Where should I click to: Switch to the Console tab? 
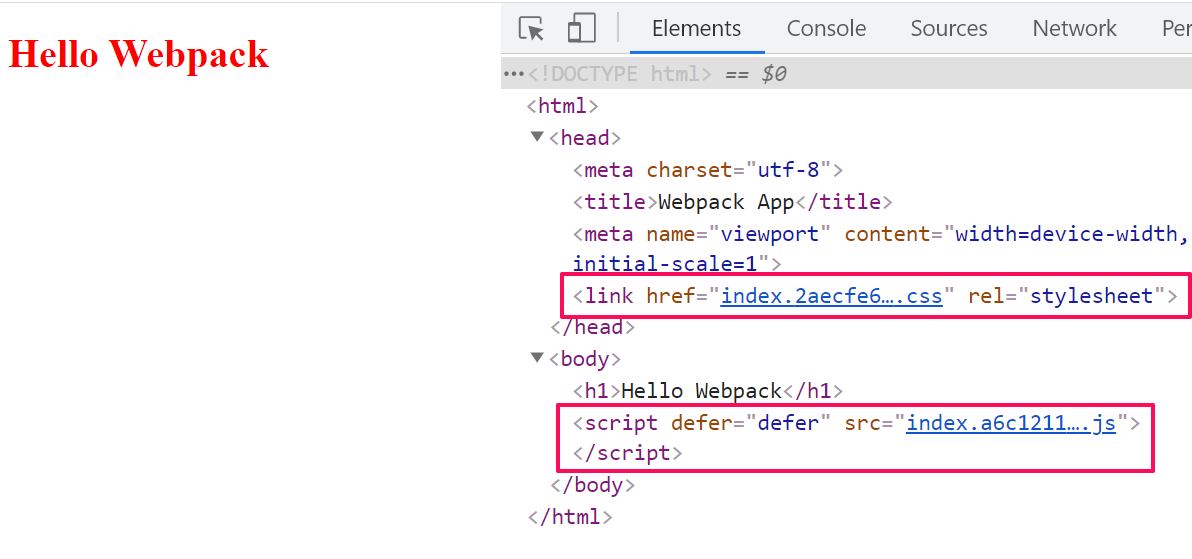tap(826, 29)
